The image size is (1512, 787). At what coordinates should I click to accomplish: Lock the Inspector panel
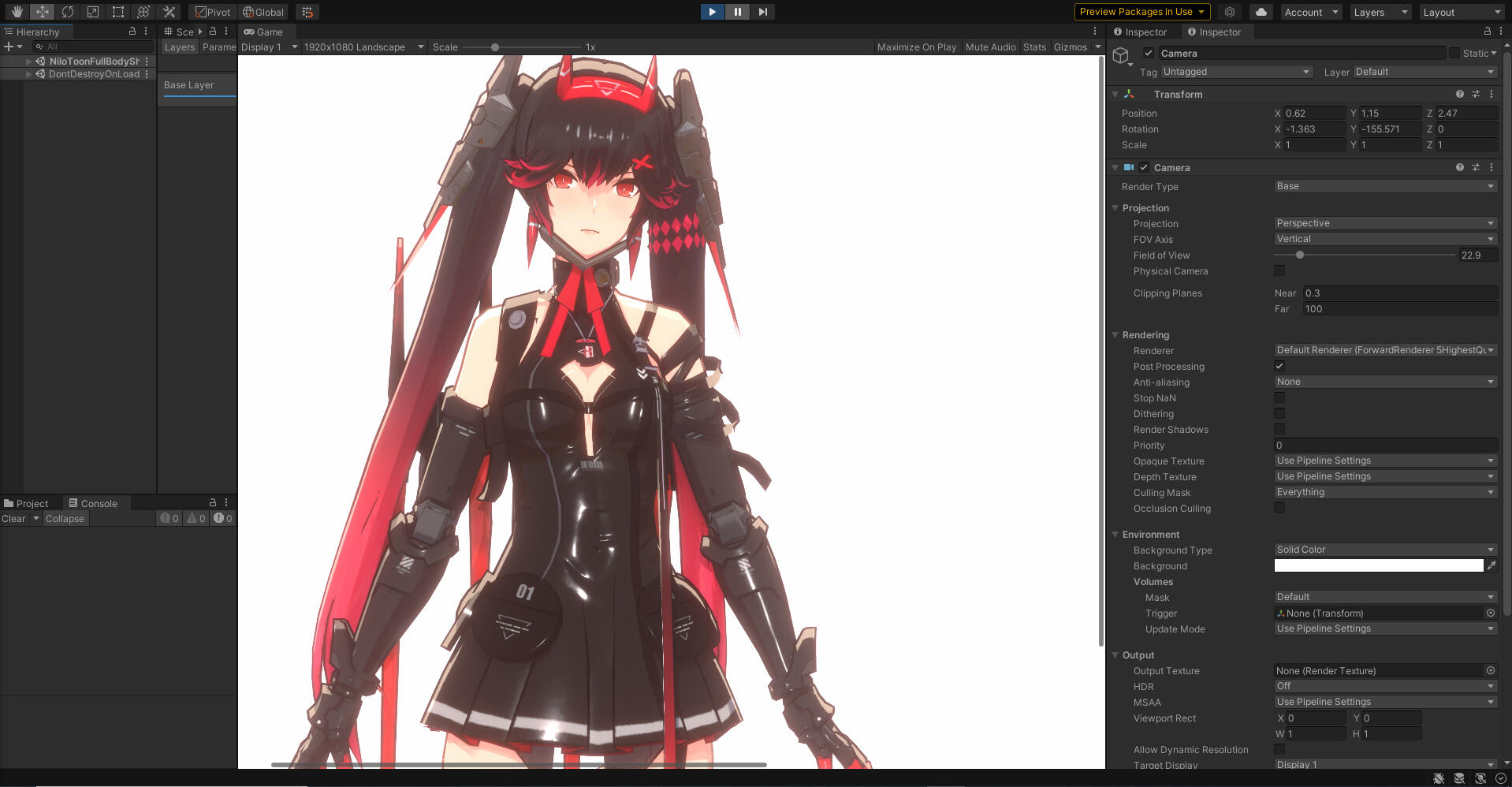(1488, 32)
